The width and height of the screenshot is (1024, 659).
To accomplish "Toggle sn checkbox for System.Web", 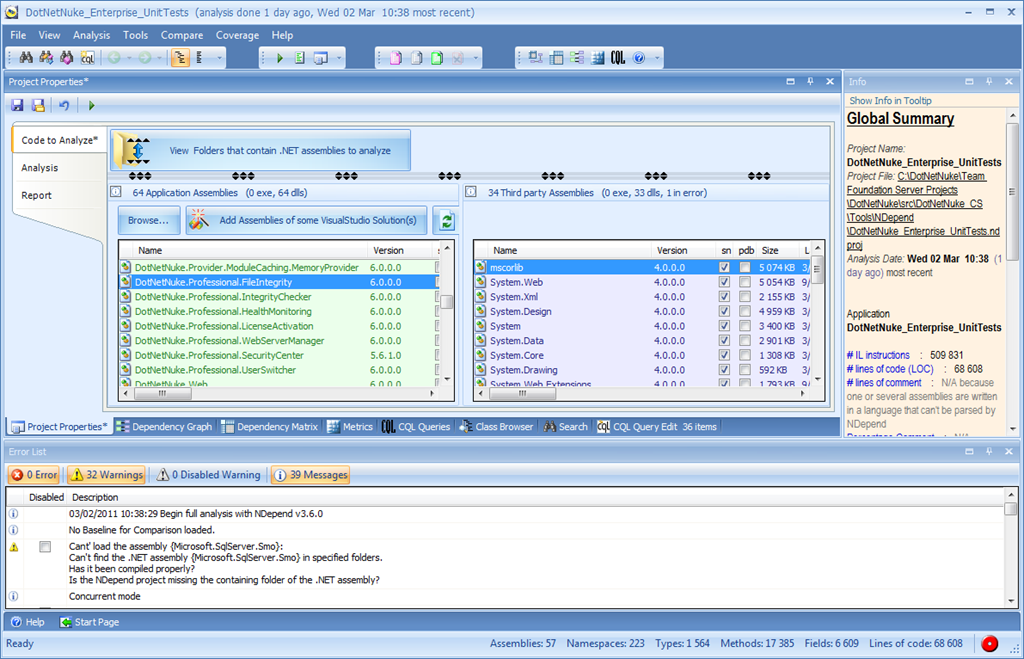I will pyautogui.click(x=724, y=282).
